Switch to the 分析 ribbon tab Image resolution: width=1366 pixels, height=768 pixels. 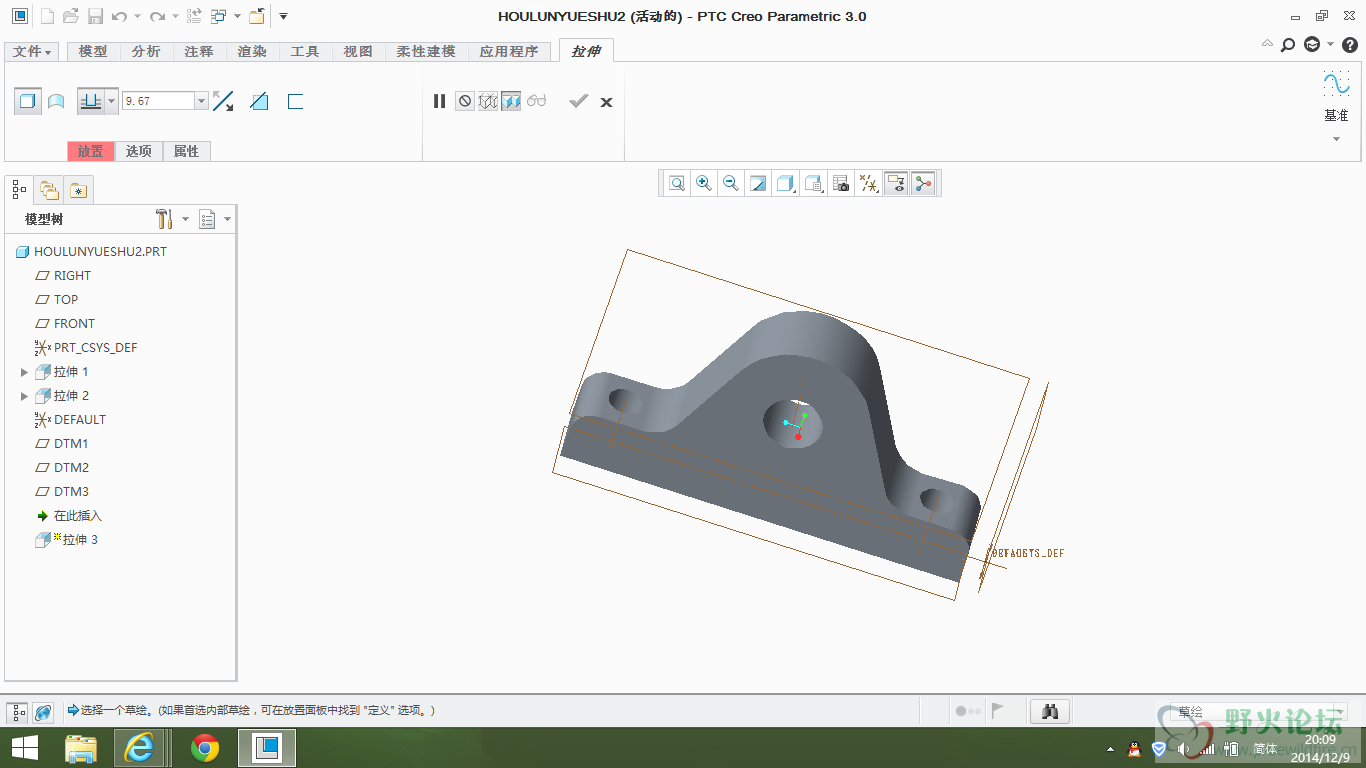point(146,52)
